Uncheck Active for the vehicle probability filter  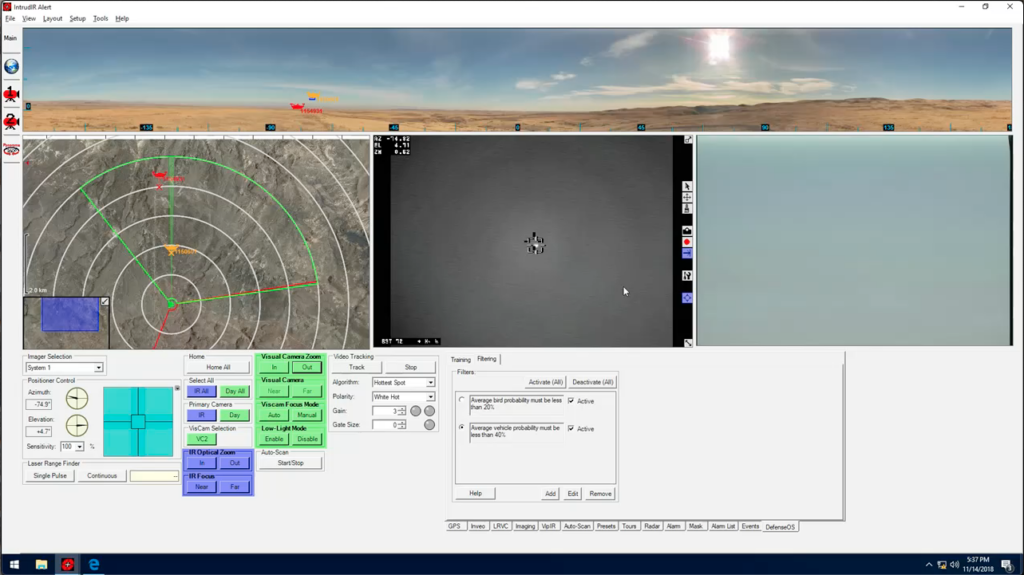click(571, 429)
